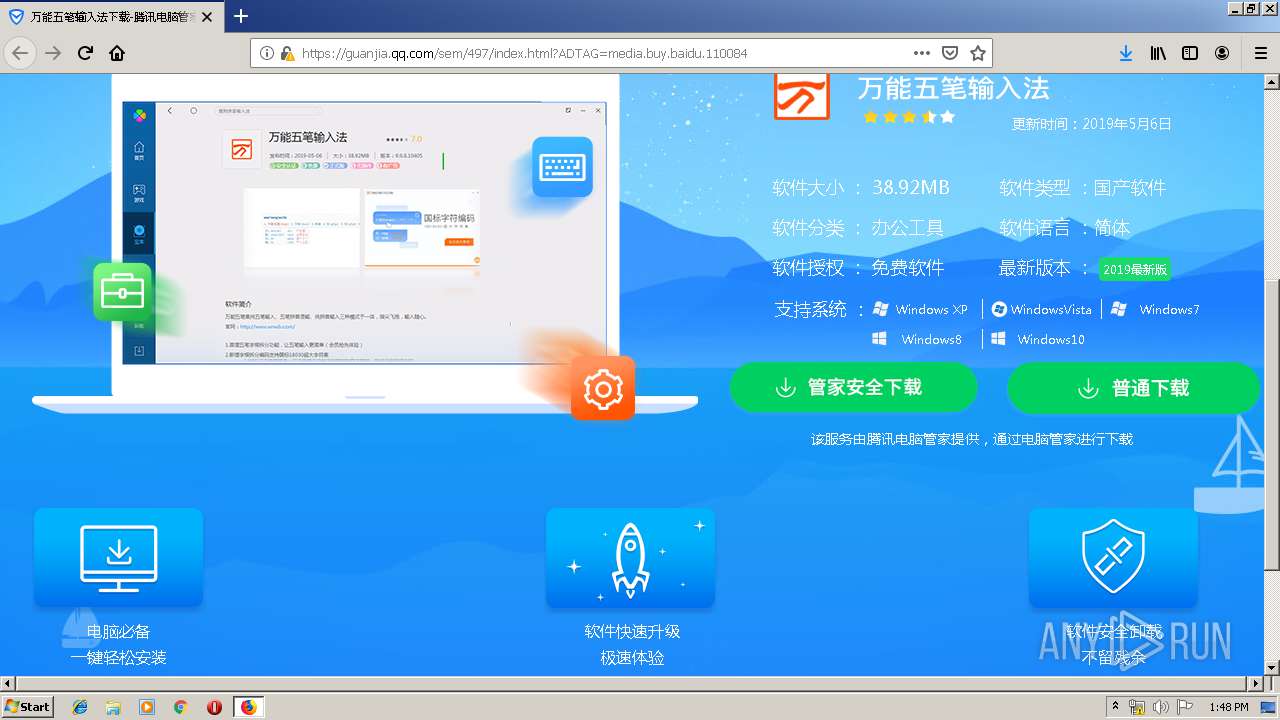Image resolution: width=1280 pixels, height=720 pixels.
Task: Toggle the Firefox sidebar view
Action: point(1190,53)
